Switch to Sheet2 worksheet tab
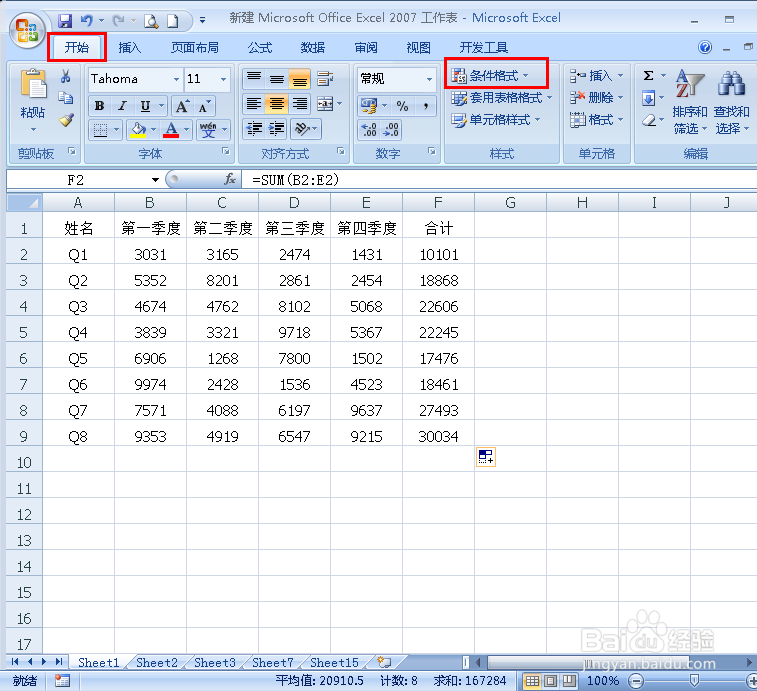 pyautogui.click(x=157, y=663)
